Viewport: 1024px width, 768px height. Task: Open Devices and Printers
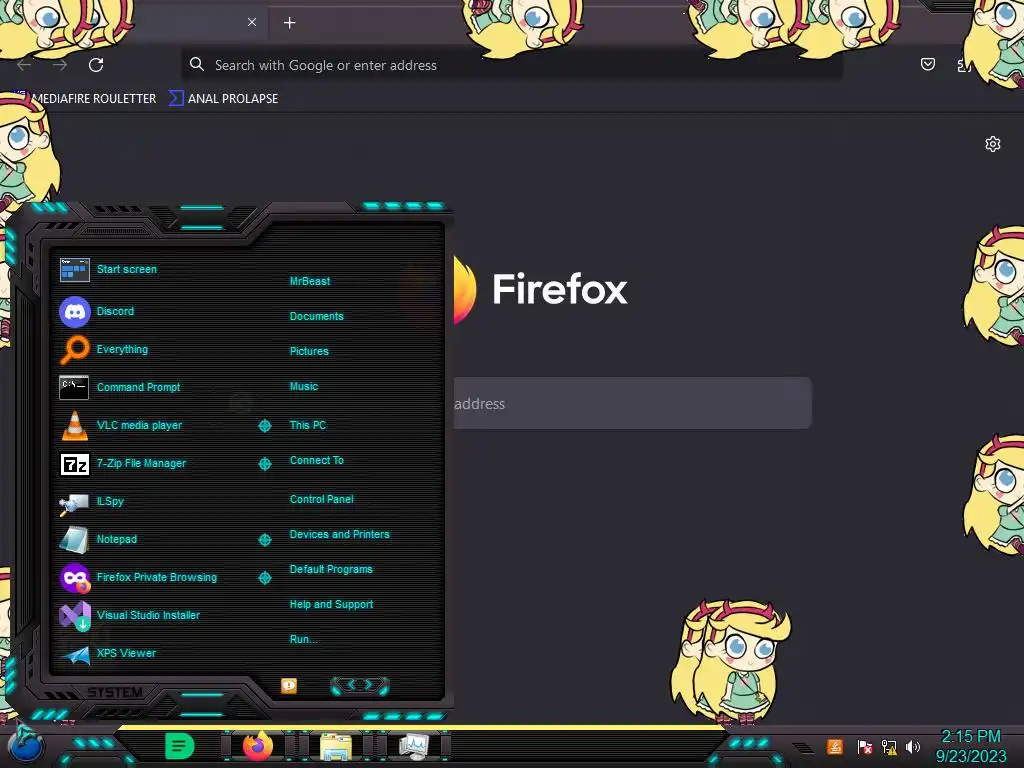click(x=339, y=534)
